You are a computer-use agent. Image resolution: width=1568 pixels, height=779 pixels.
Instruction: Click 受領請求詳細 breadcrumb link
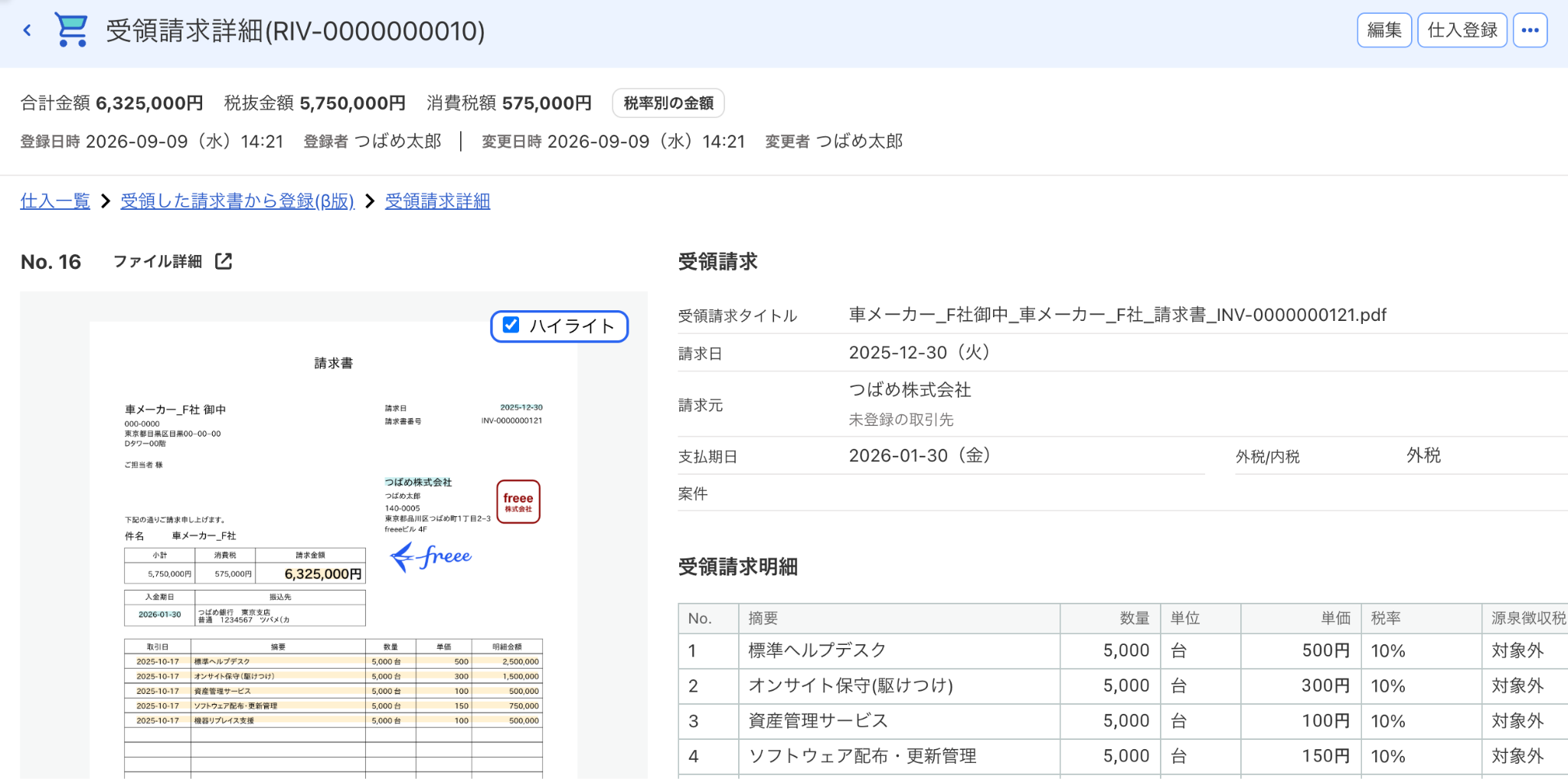437,201
